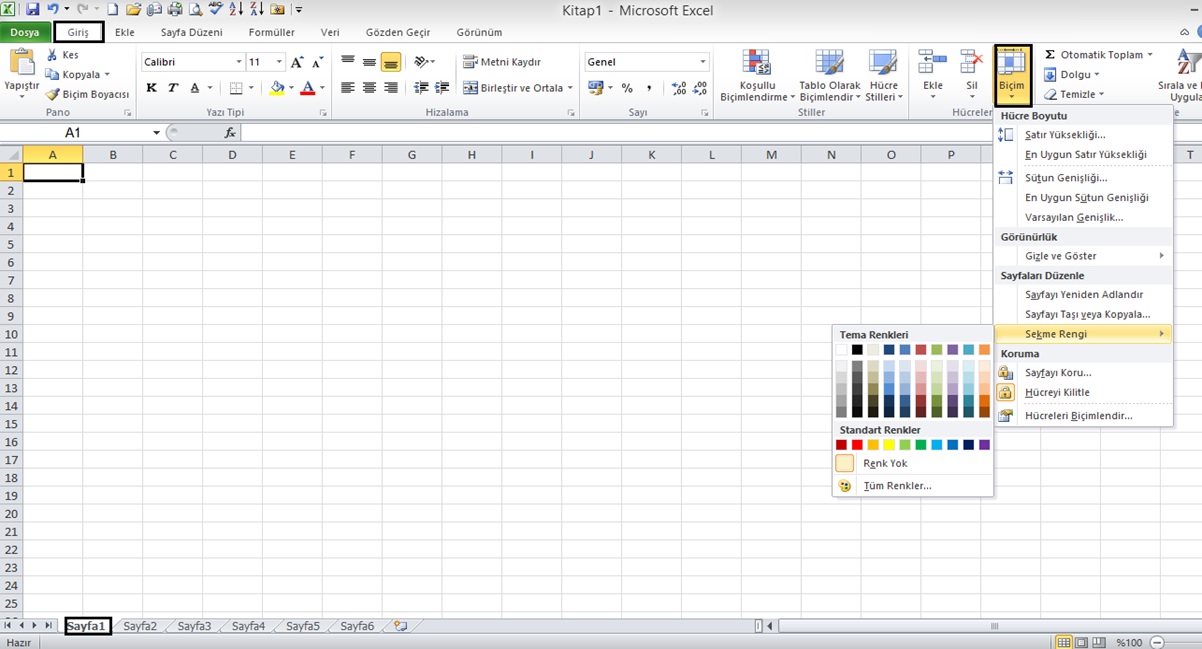Select Sayfayı Yeniden Adlandır menu item
1202x649 pixels.
coord(1083,295)
